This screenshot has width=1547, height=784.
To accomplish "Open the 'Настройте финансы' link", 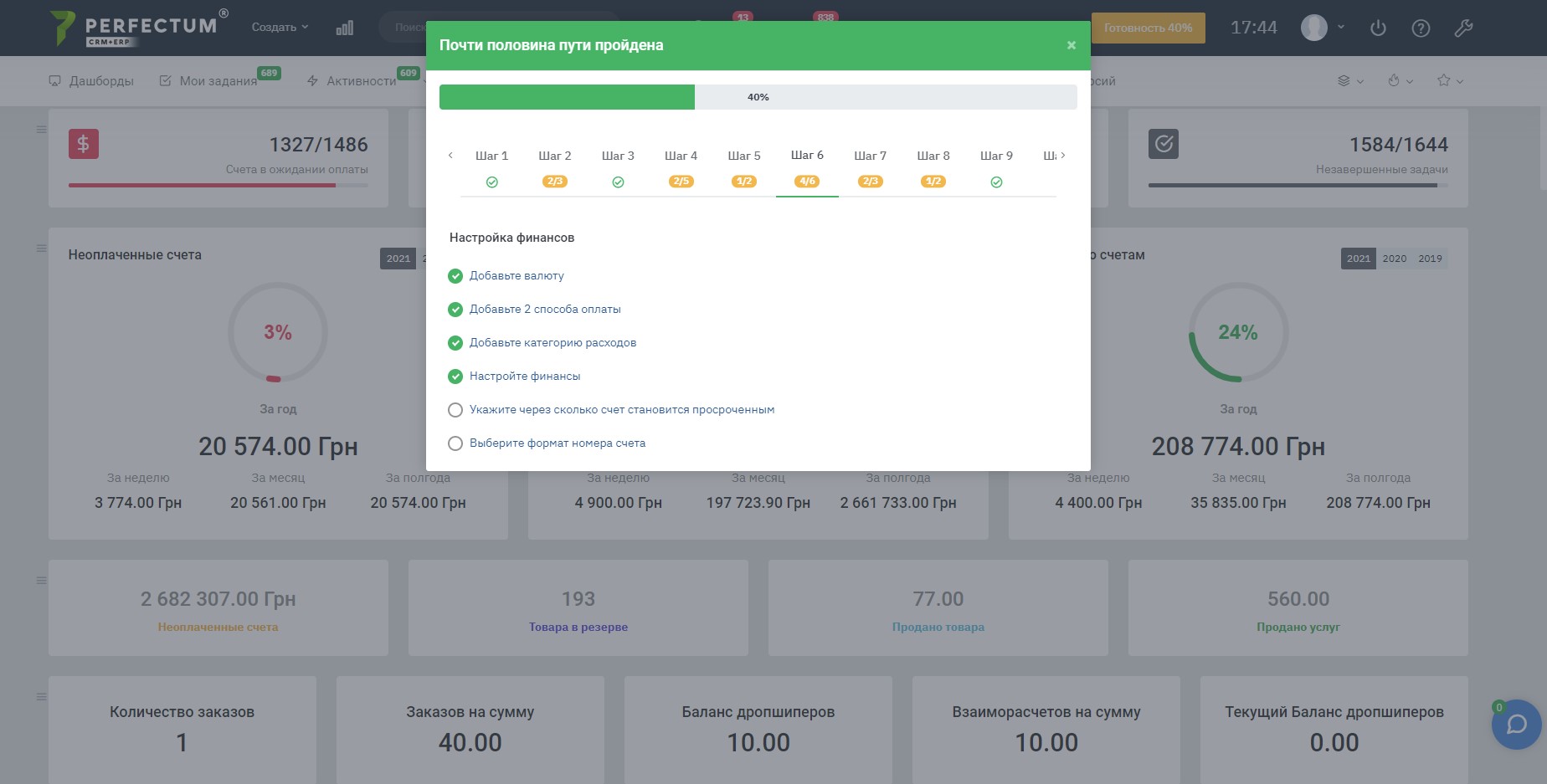I will pyautogui.click(x=525, y=377).
